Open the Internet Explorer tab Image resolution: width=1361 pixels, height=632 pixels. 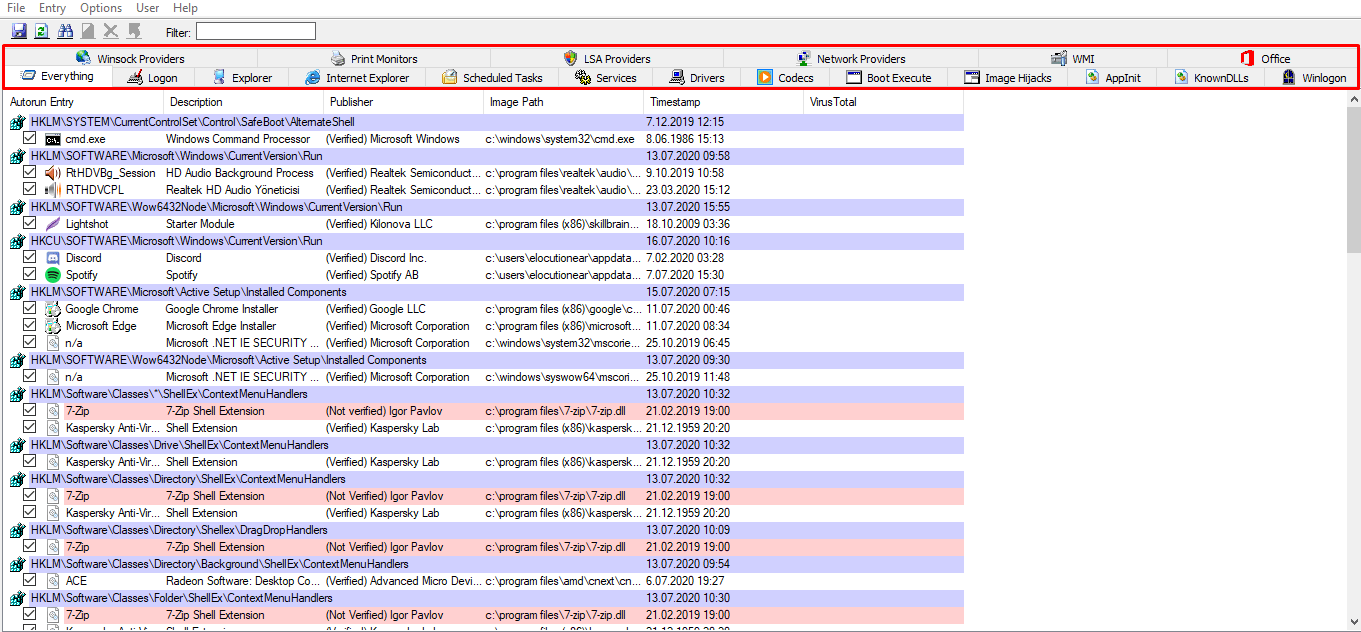(x=357, y=78)
